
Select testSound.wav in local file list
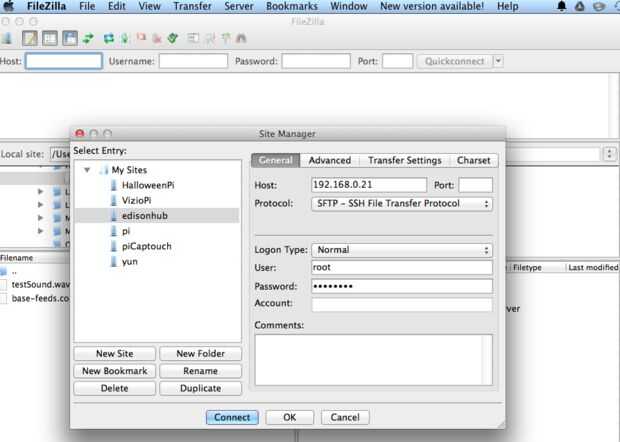(36, 285)
